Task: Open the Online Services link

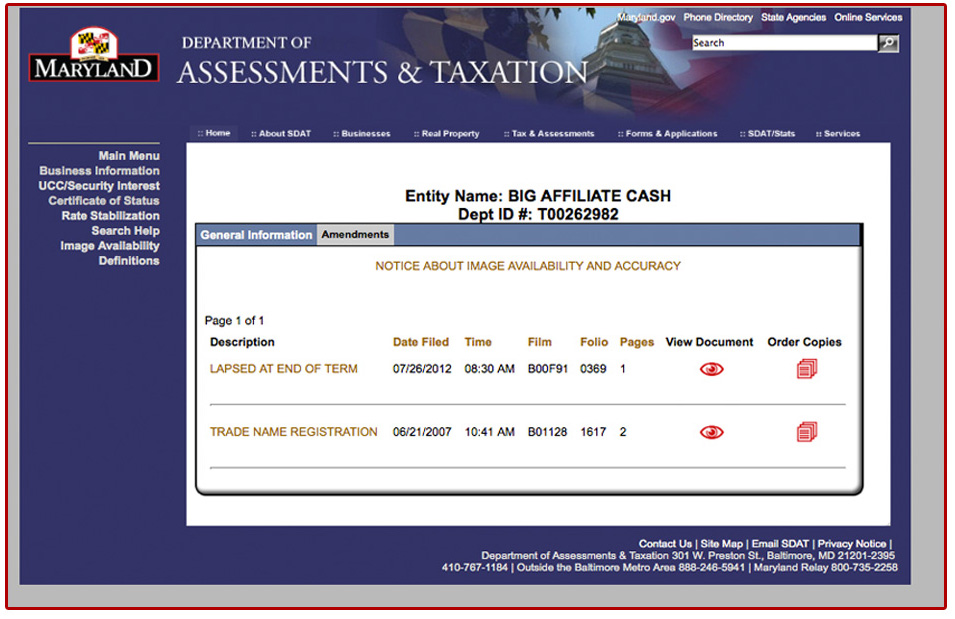Action: 868,18
